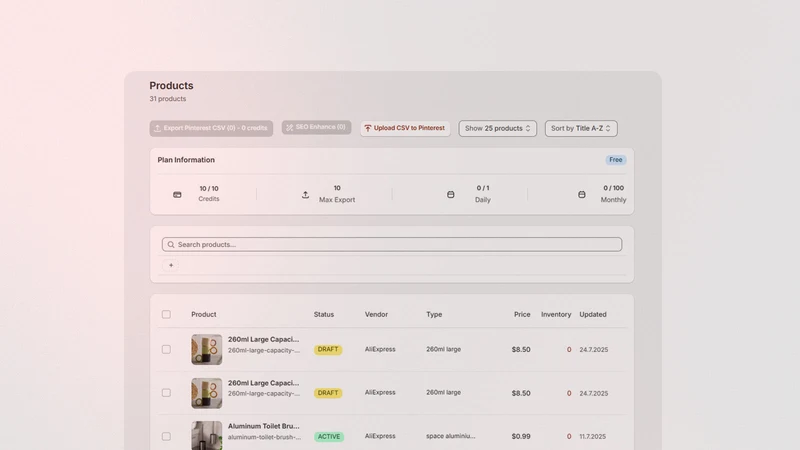Click the 0 / 100 Monthly value
This screenshot has width=800, height=450.
coord(613,188)
